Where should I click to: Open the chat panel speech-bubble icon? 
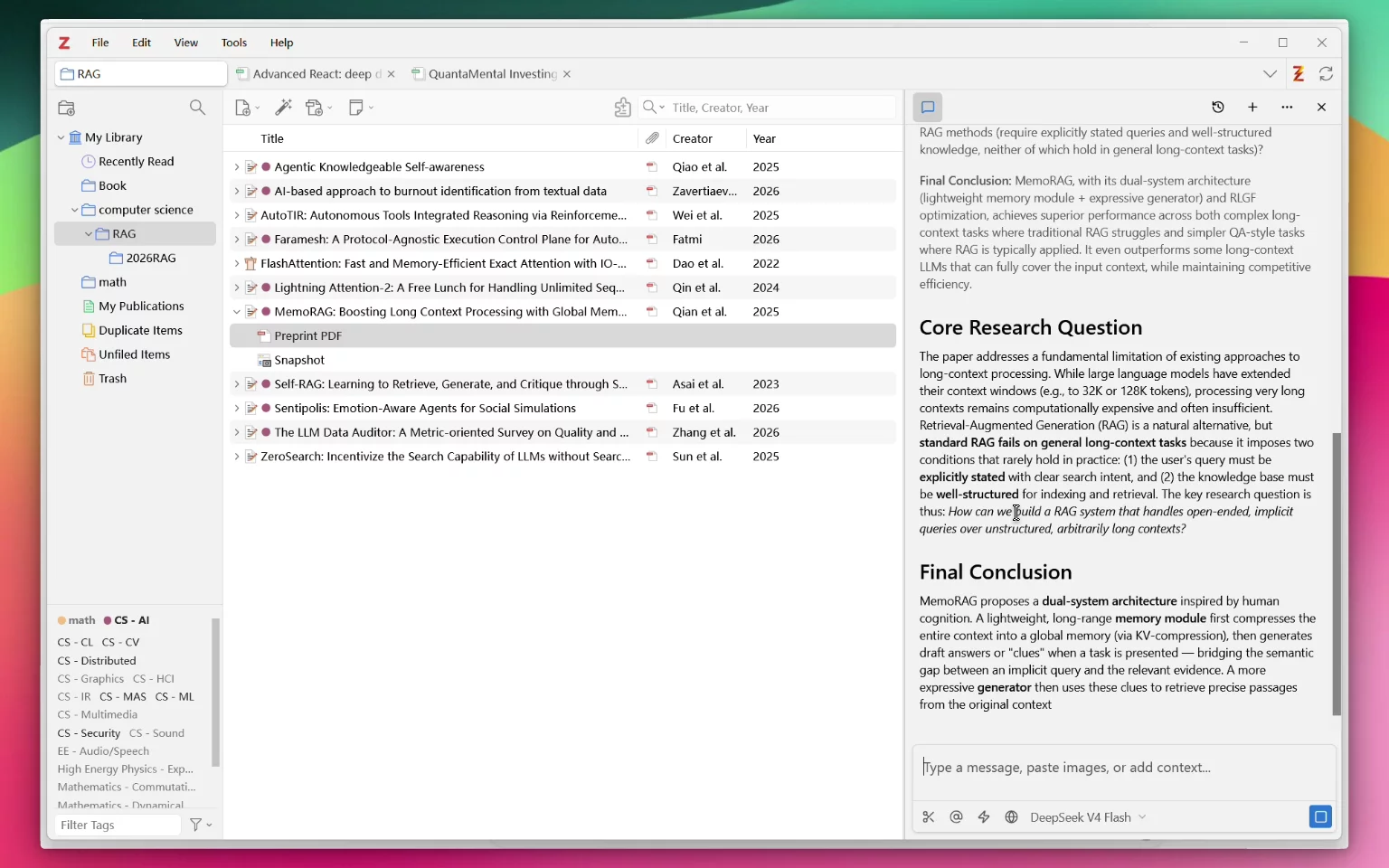coord(928,108)
